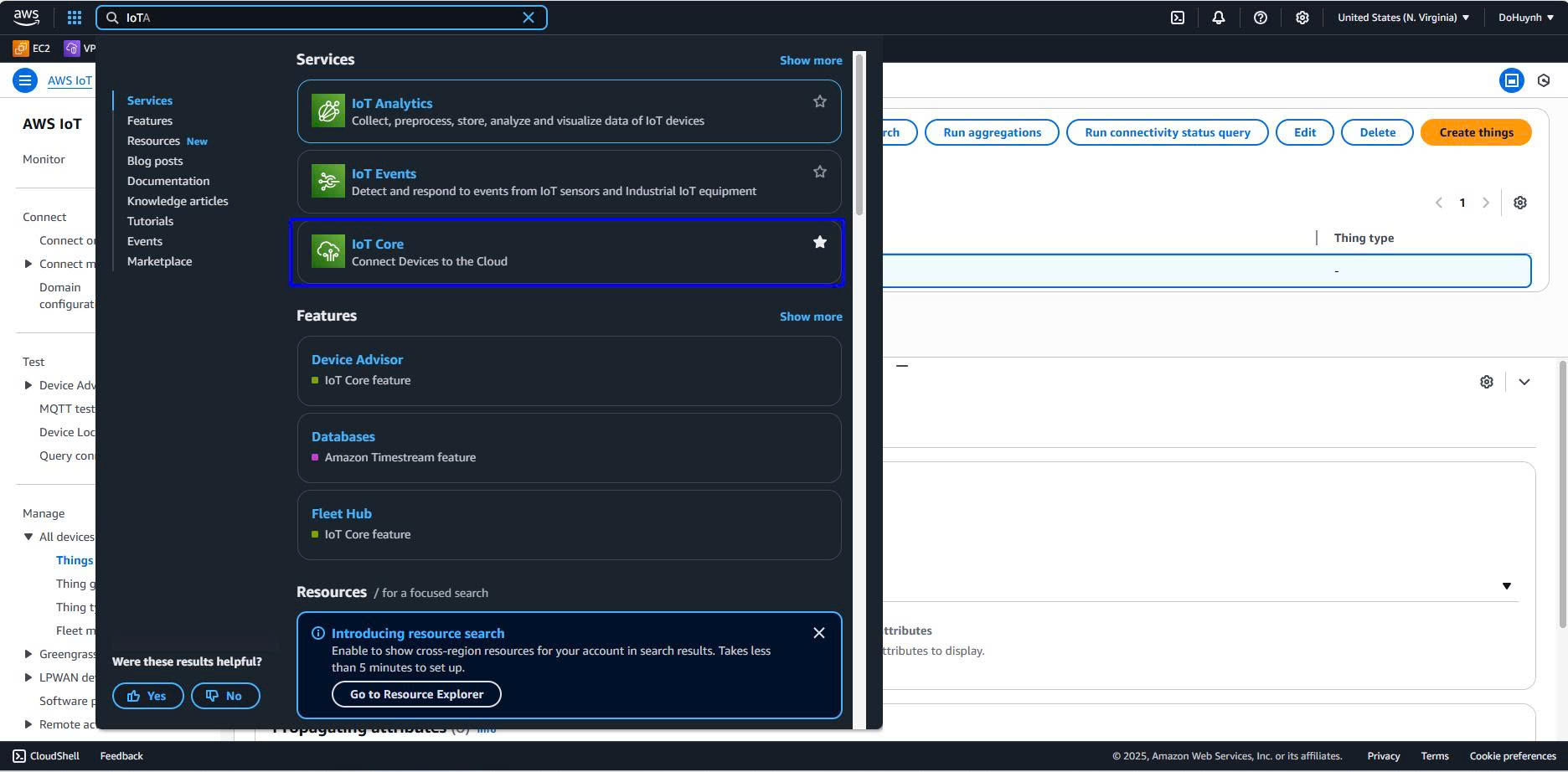
Task: Open the AWS services grid menu
Action: (x=74, y=18)
